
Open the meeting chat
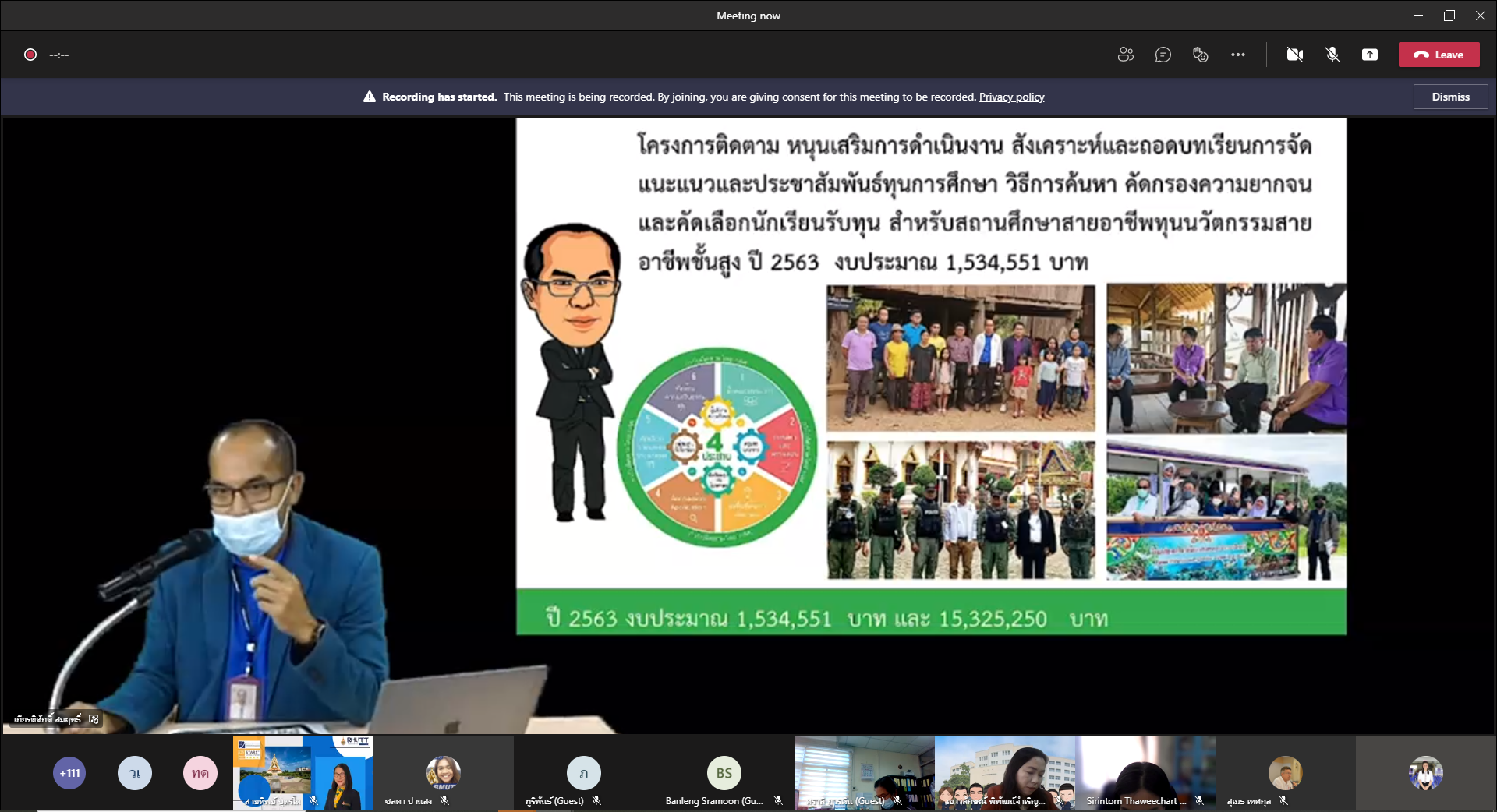1163,55
